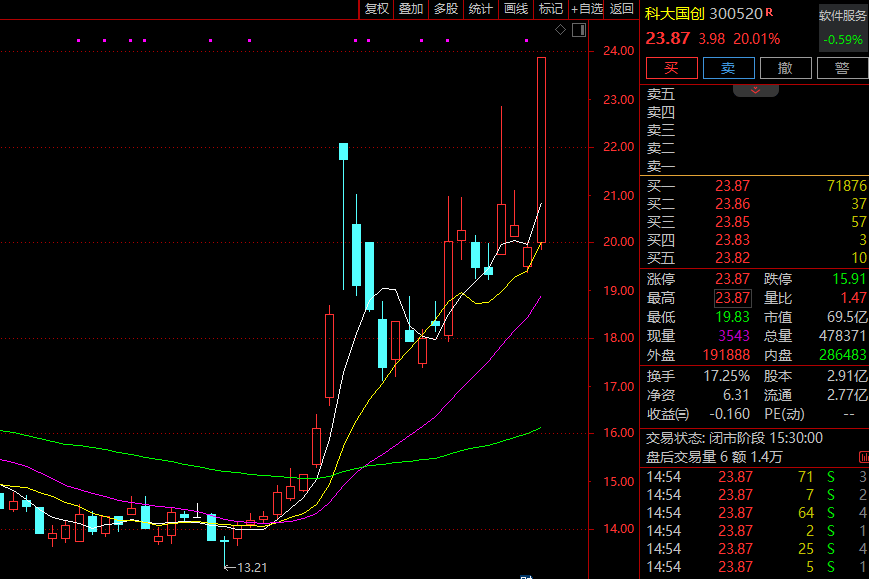Click the 警 price alert button

coord(841,68)
